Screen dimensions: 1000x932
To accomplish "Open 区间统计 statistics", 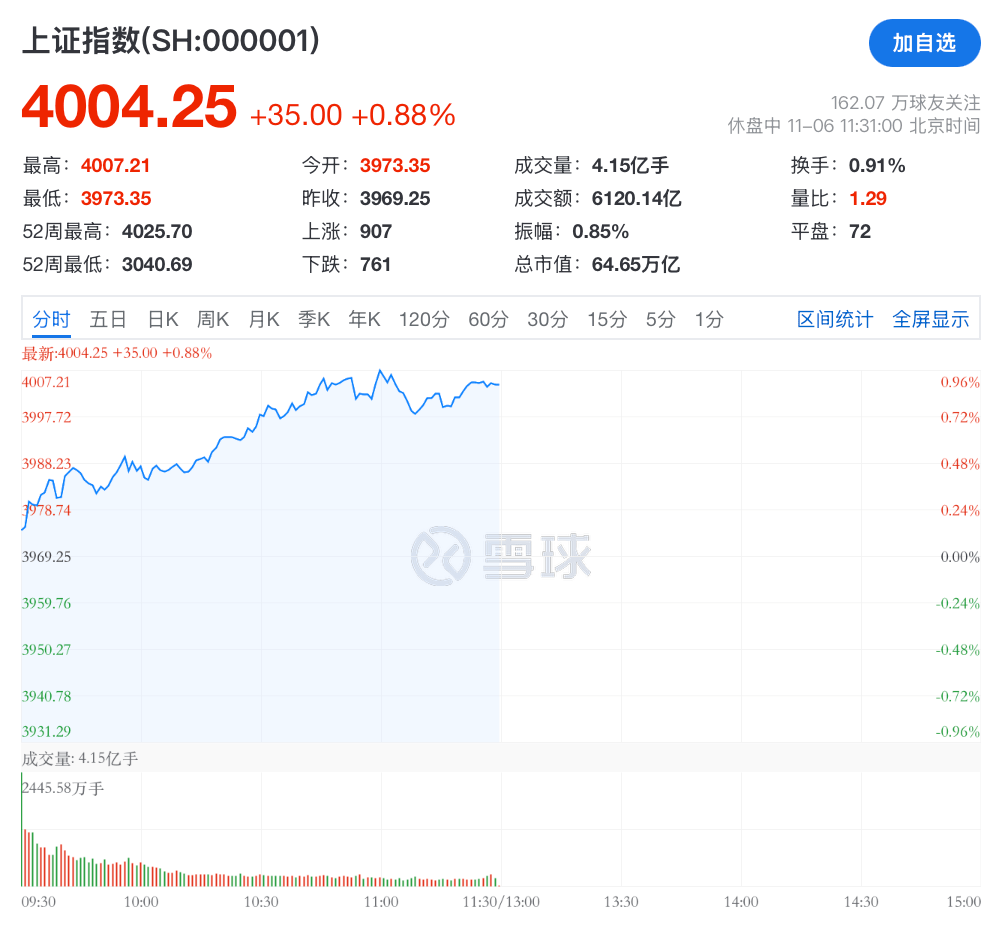I will pyautogui.click(x=835, y=318).
